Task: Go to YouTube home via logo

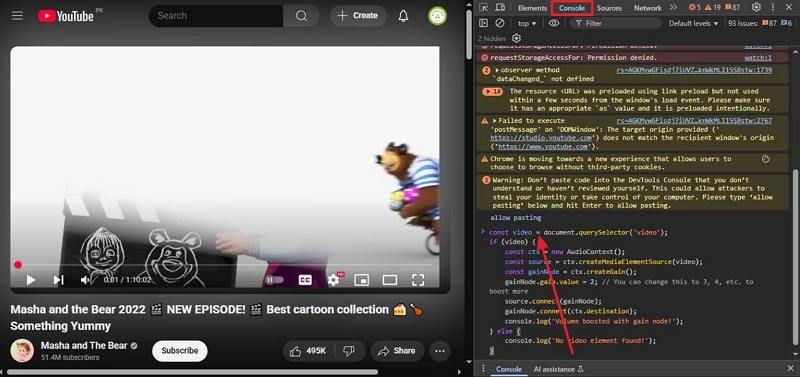Action: 66,16
